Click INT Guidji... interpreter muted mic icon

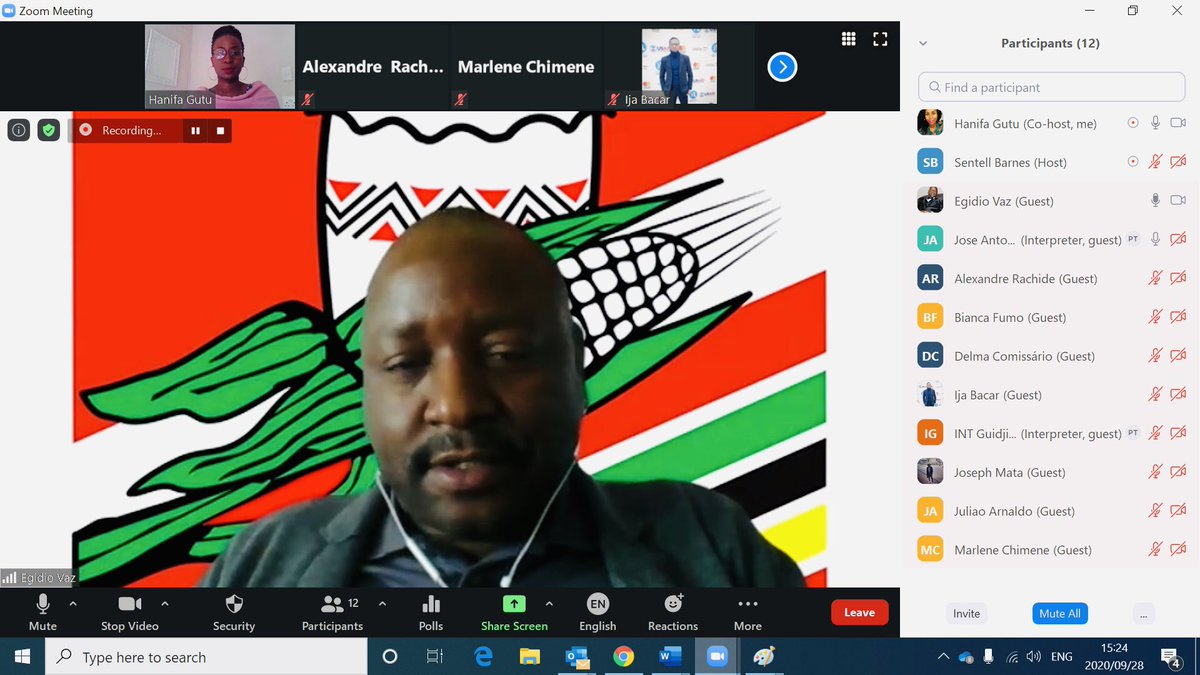[x=1155, y=433]
